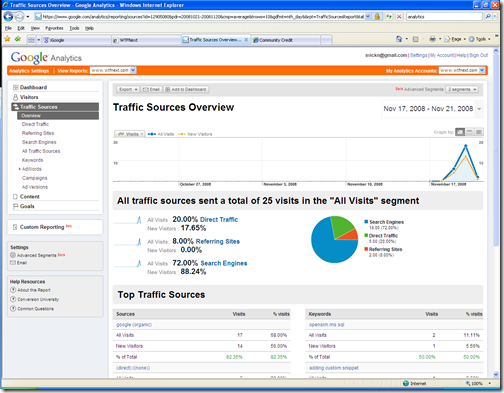The height and width of the screenshot is (393, 504).
Task: Click the Content page icon
Action: point(15,197)
